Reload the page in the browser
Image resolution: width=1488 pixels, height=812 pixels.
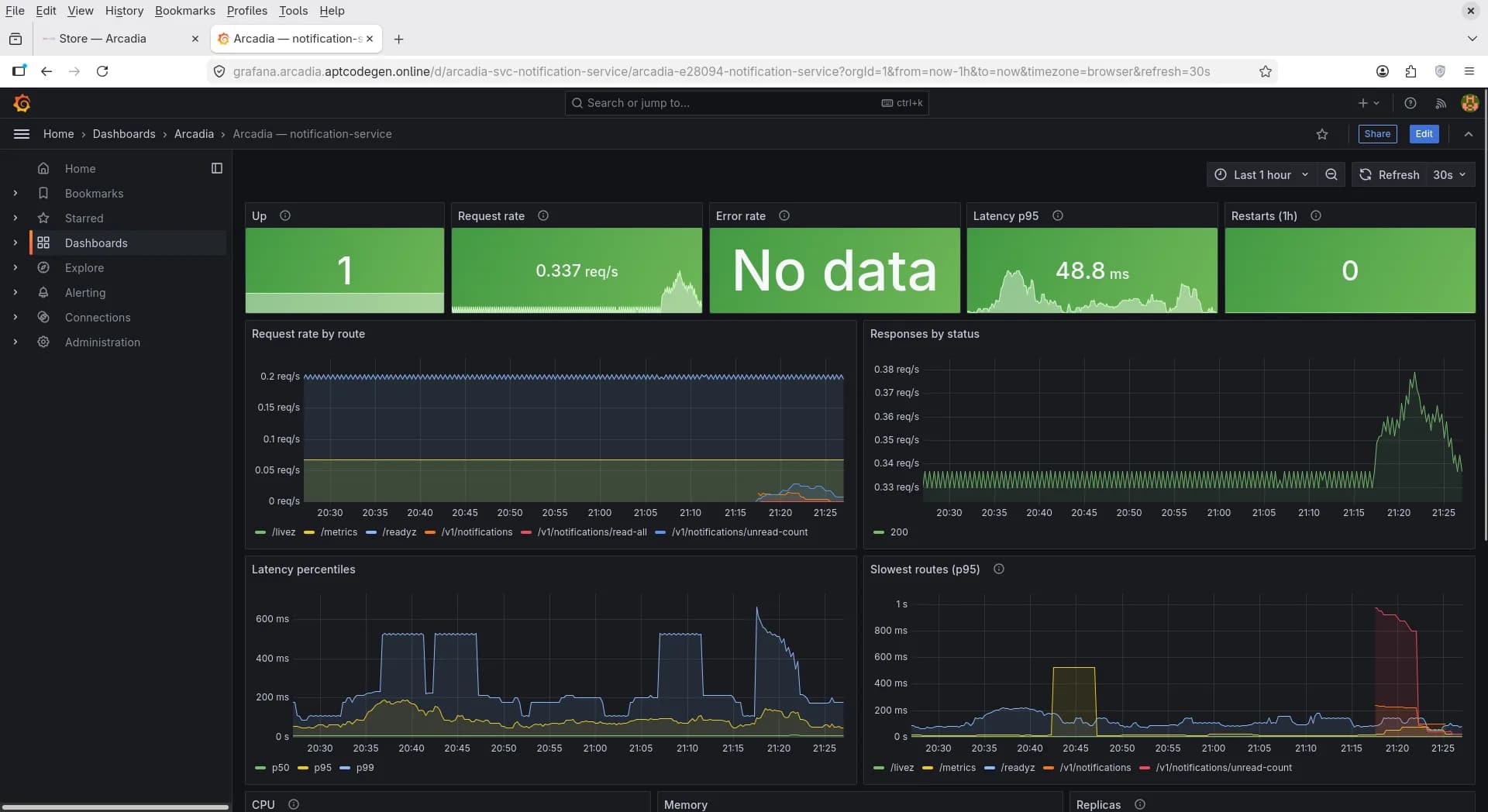[x=102, y=71]
